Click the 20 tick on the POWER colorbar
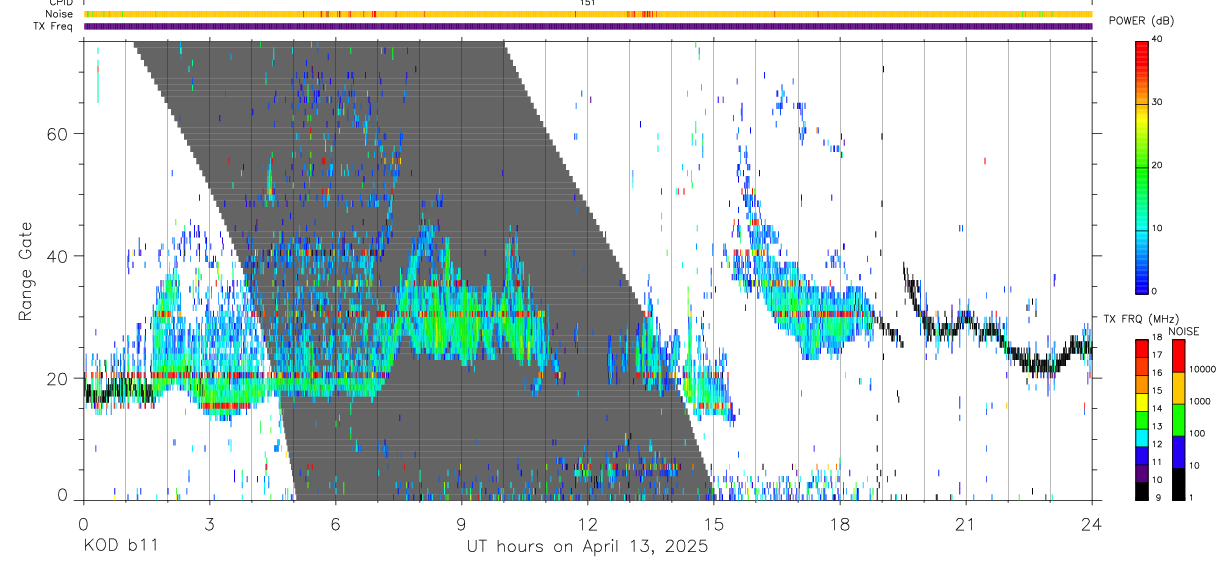This screenshot has width=1228, height=567. (1157, 165)
